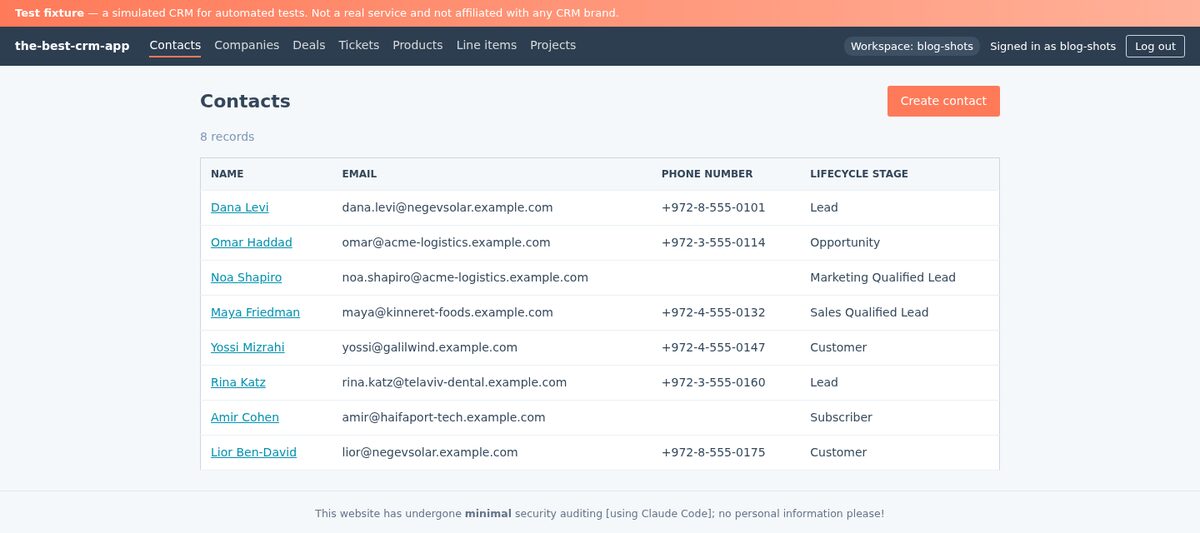Click the LIFECYCLE STAGE column header
This screenshot has height=533, width=1200.
859,174
